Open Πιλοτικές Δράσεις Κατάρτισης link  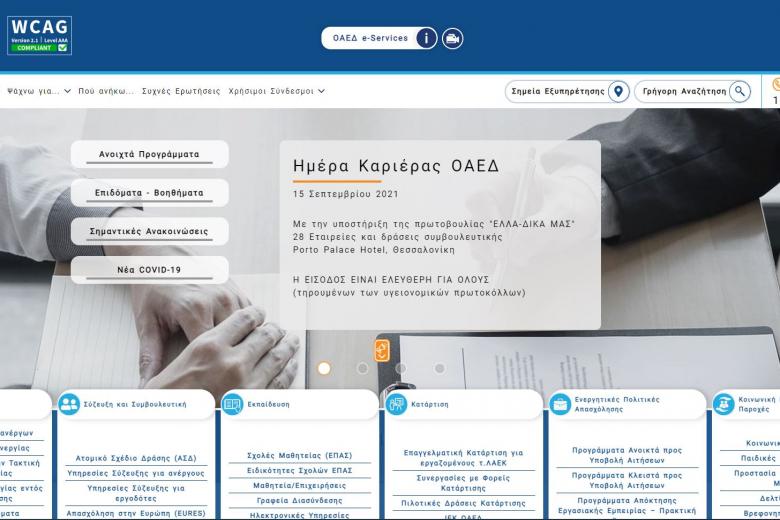click(463, 503)
